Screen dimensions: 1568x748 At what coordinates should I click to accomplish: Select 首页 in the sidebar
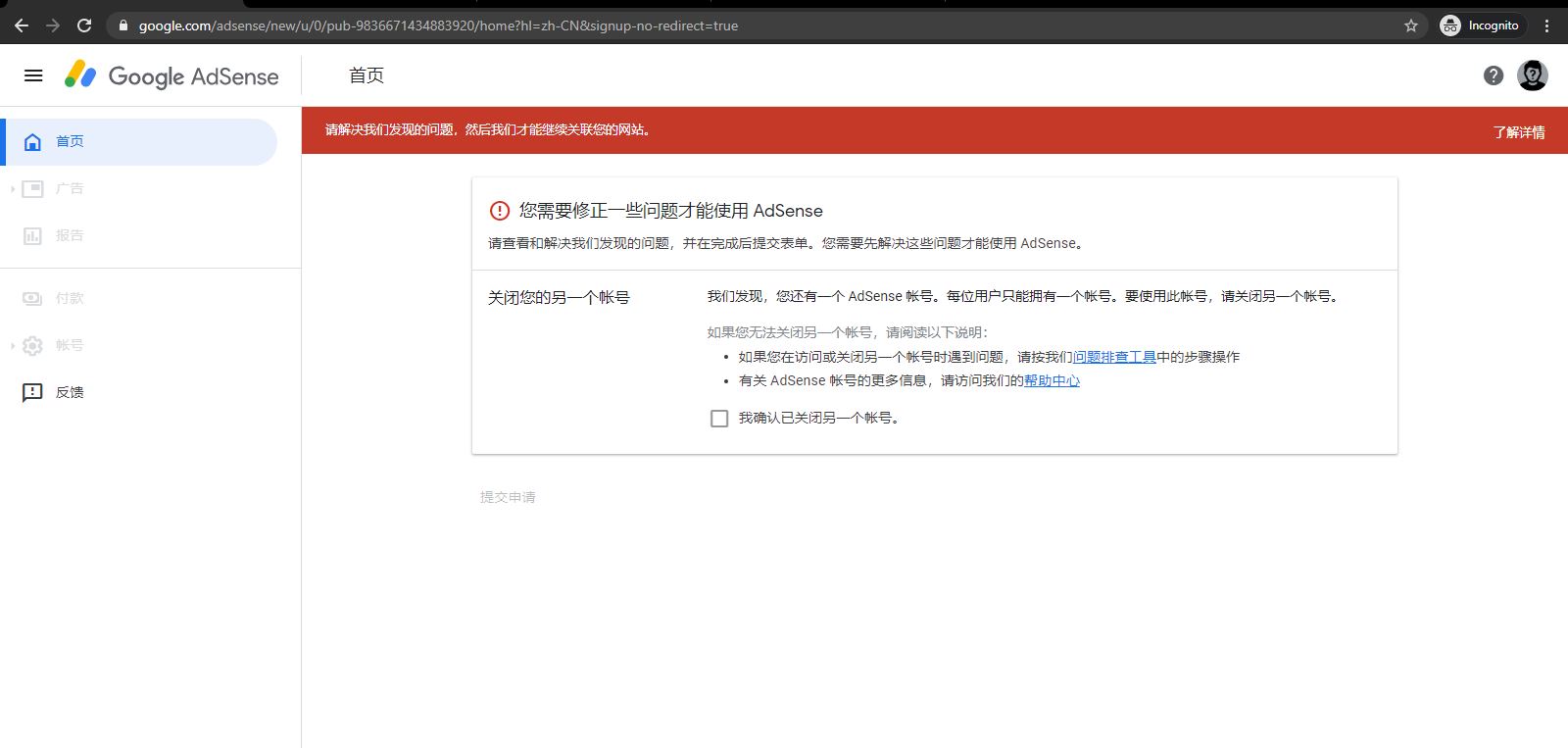coord(139,142)
